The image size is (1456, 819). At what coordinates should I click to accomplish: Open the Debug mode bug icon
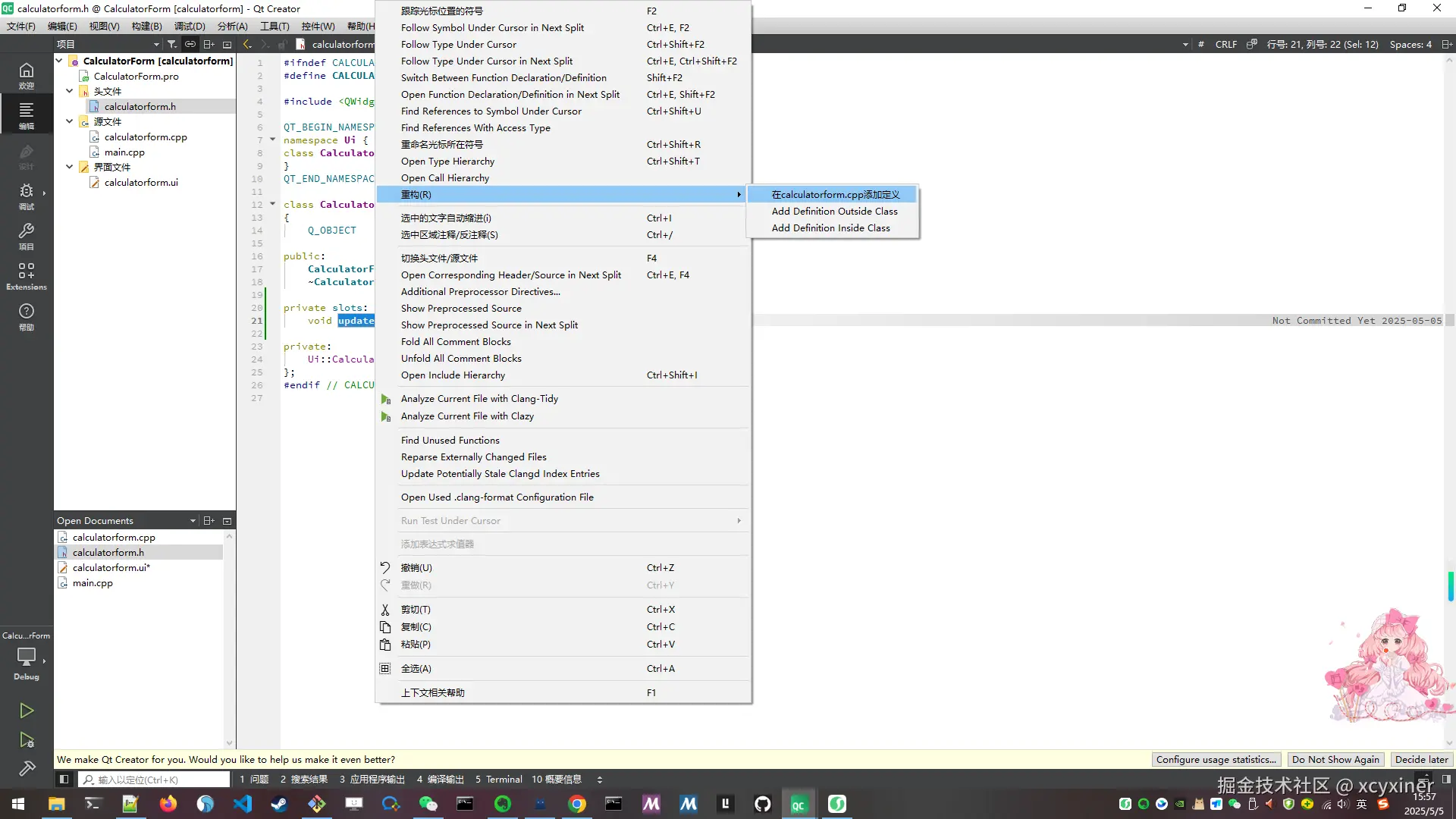(27, 195)
